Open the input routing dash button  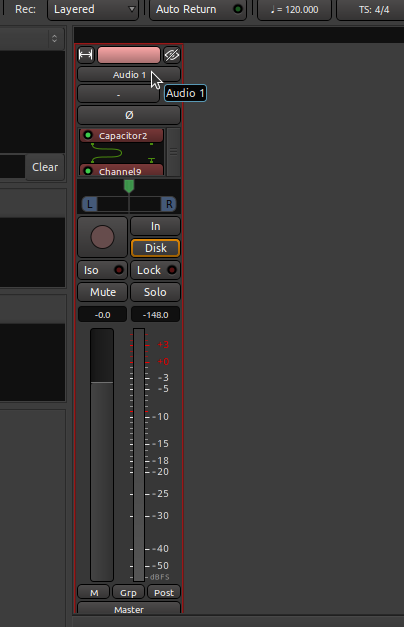tap(118, 95)
